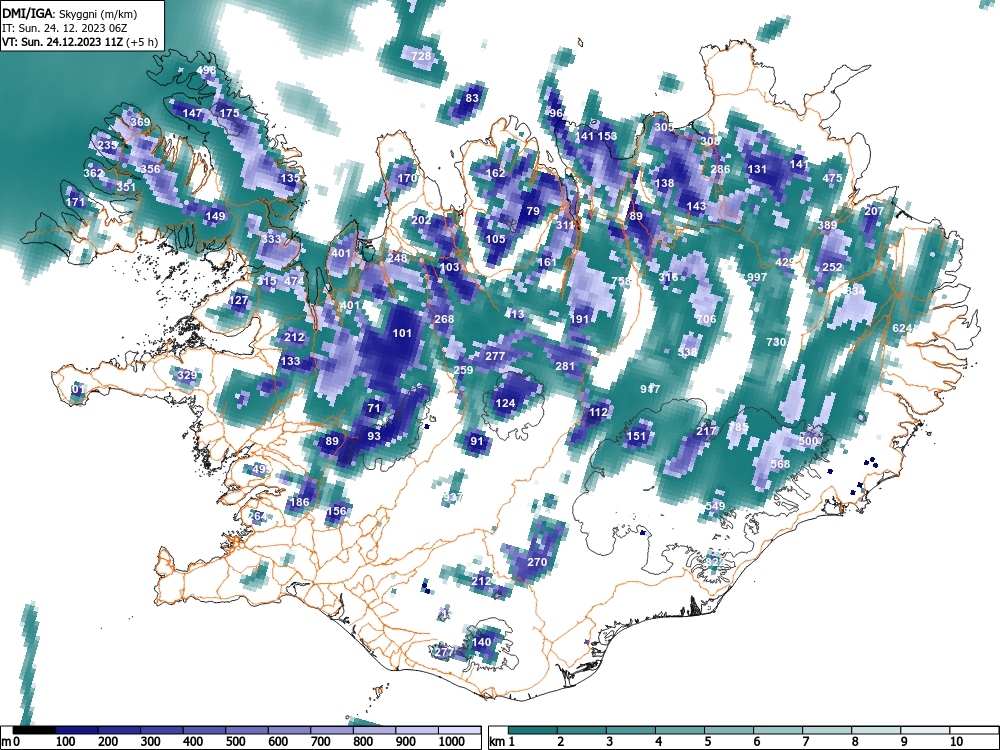
Task: Click the '549' visibility value
Action: (x=716, y=506)
